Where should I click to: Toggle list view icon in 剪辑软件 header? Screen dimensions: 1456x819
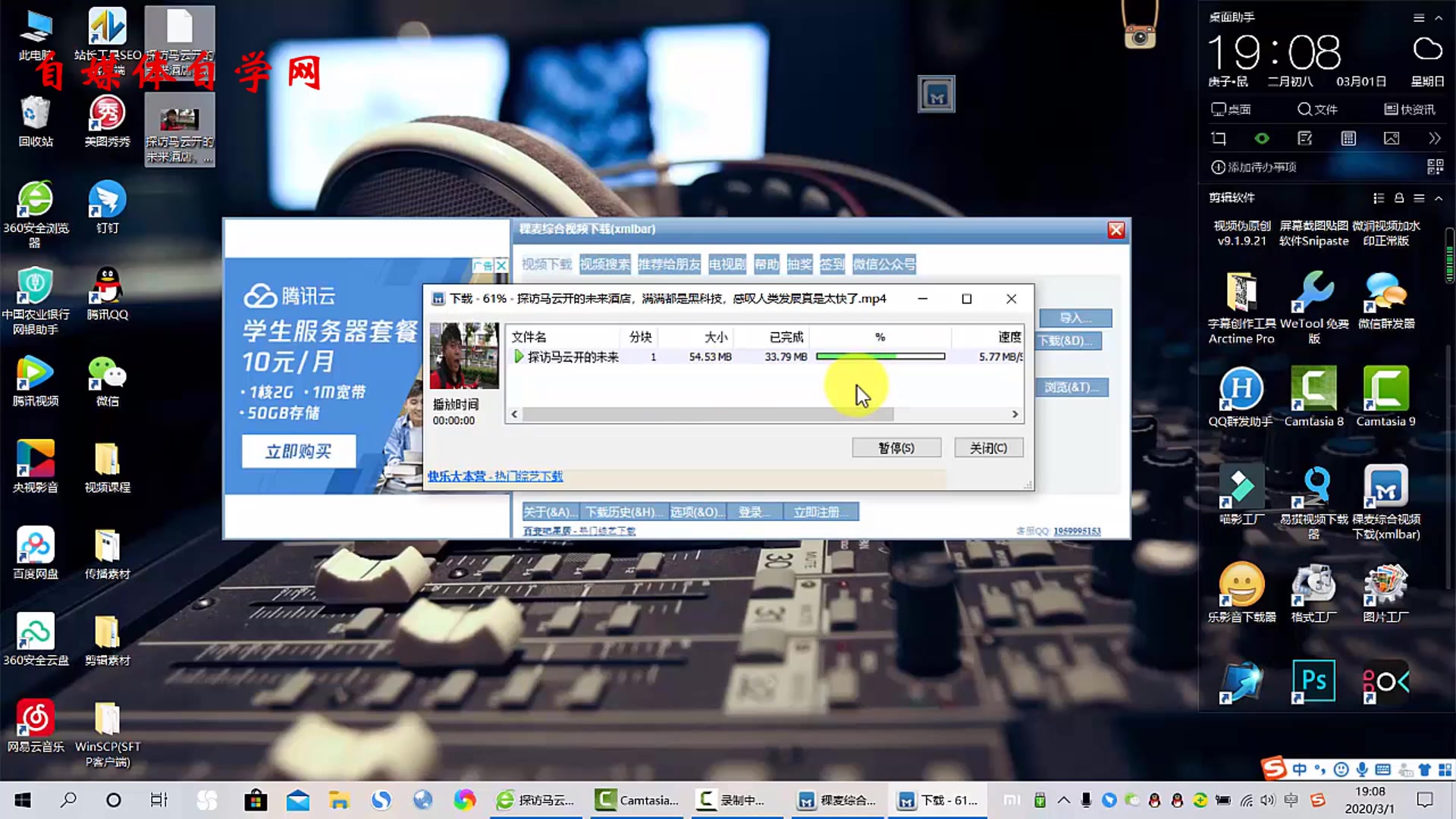click(x=1379, y=198)
